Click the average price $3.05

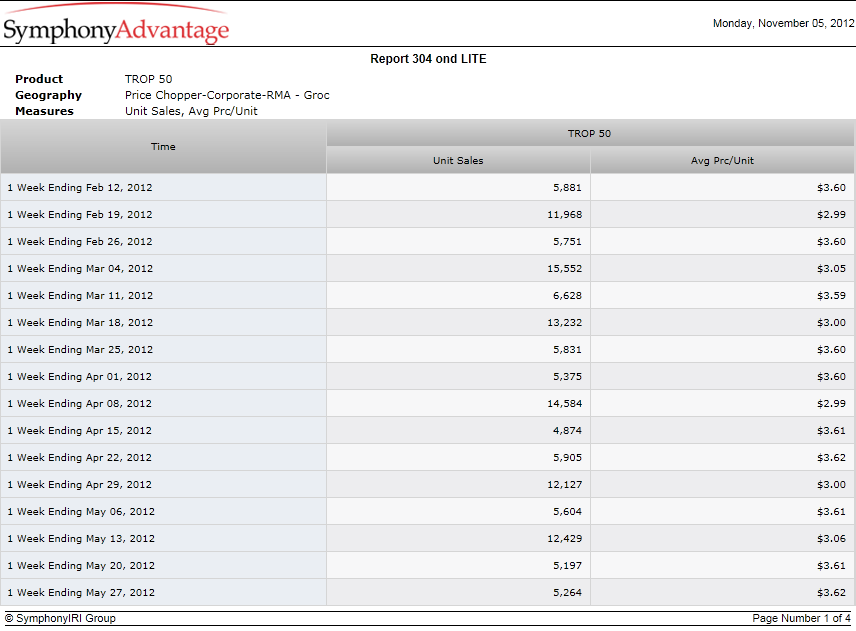point(831,269)
